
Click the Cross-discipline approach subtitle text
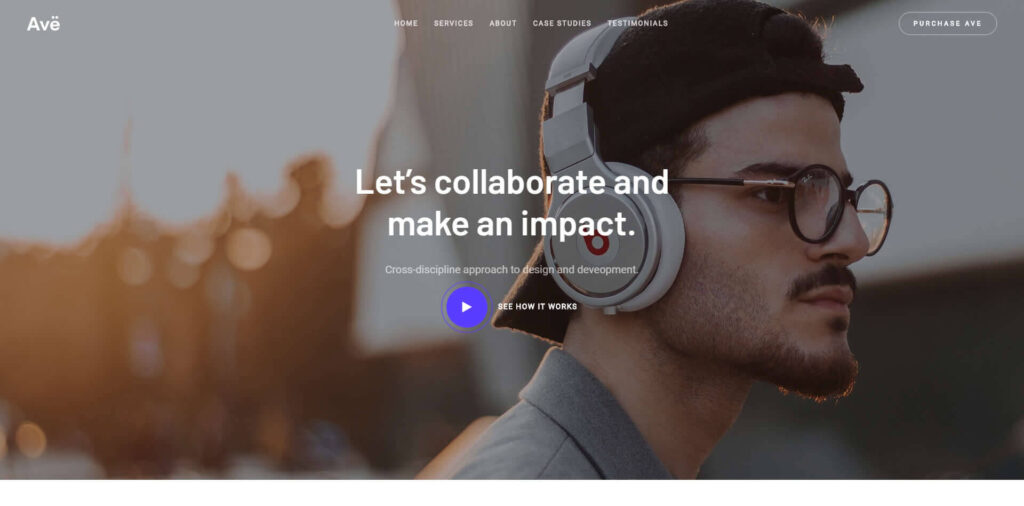click(x=511, y=269)
